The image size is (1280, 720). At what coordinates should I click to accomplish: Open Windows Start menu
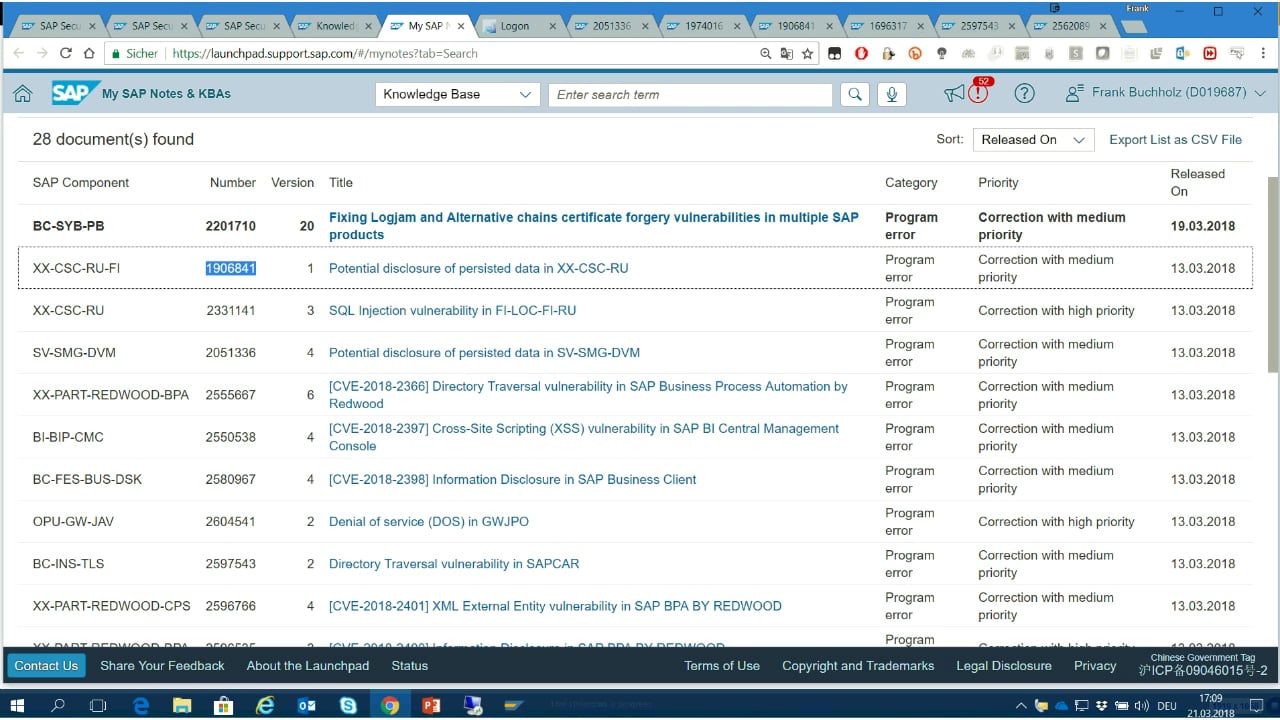17,705
